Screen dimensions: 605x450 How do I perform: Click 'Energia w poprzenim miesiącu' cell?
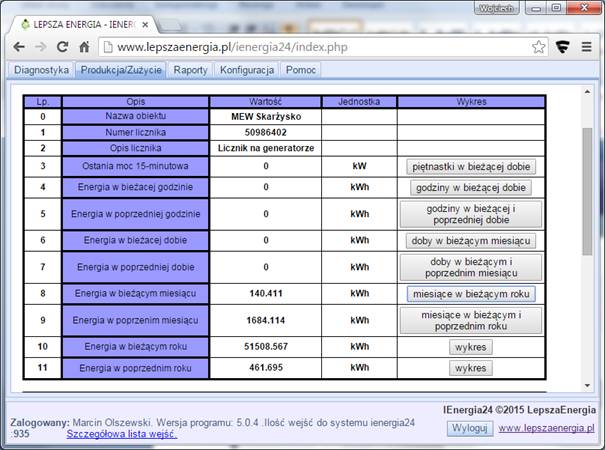point(135,320)
